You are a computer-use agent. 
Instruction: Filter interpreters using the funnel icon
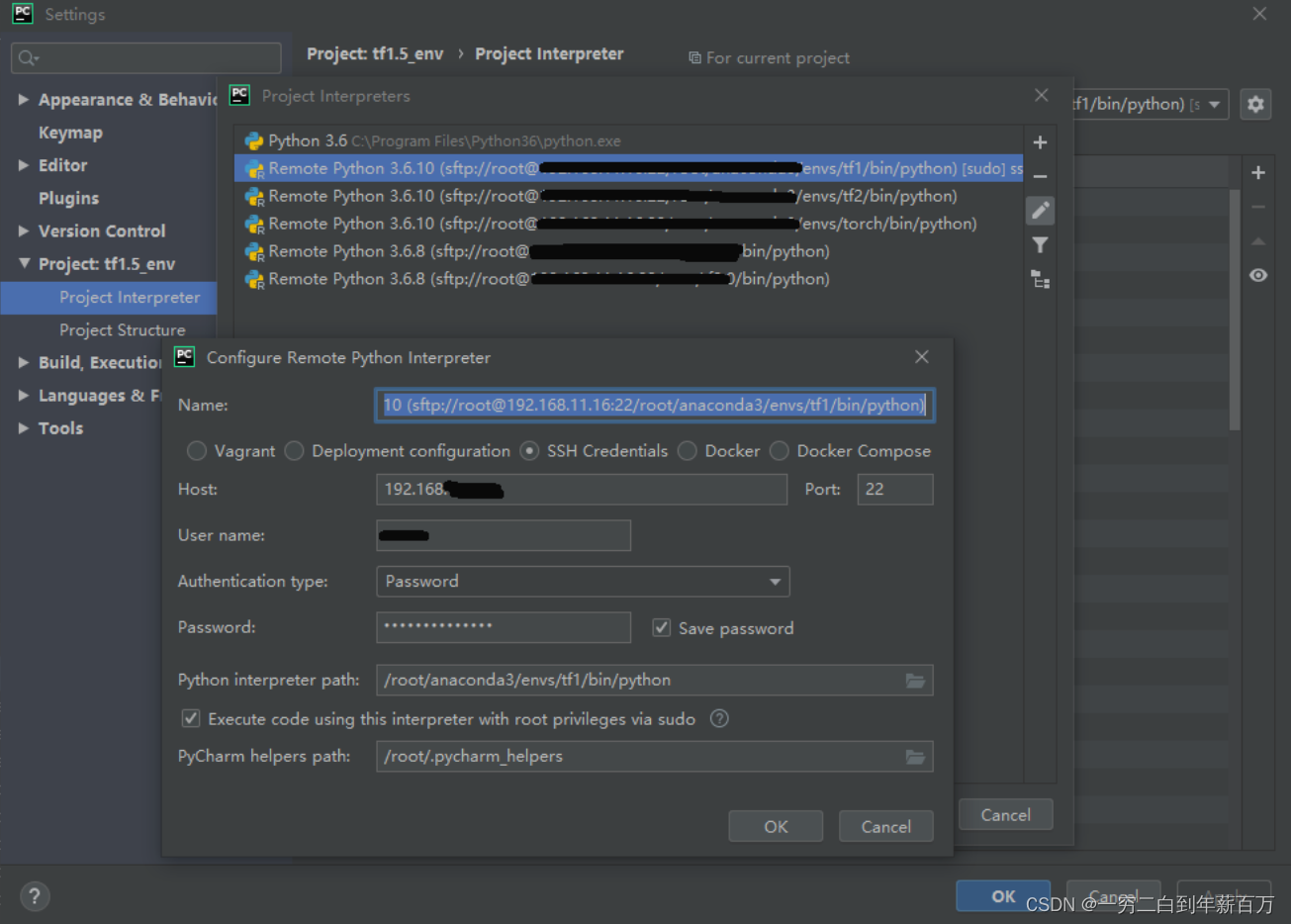tap(1040, 244)
